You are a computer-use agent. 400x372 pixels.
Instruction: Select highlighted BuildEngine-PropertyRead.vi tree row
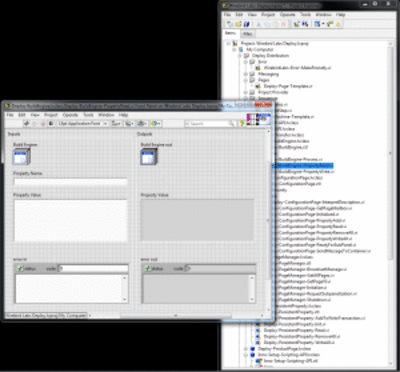(x=303, y=166)
